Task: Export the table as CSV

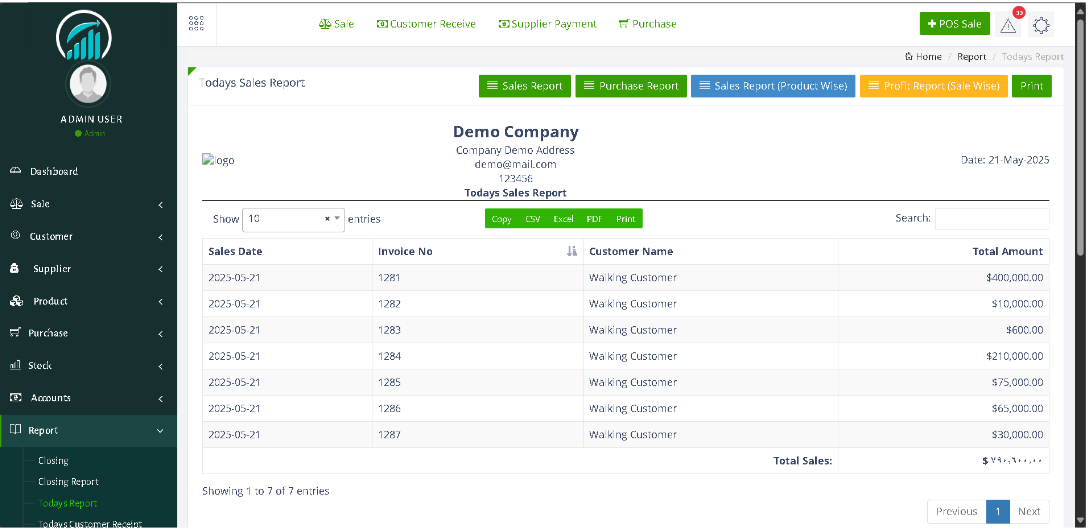Action: pyautogui.click(x=532, y=218)
